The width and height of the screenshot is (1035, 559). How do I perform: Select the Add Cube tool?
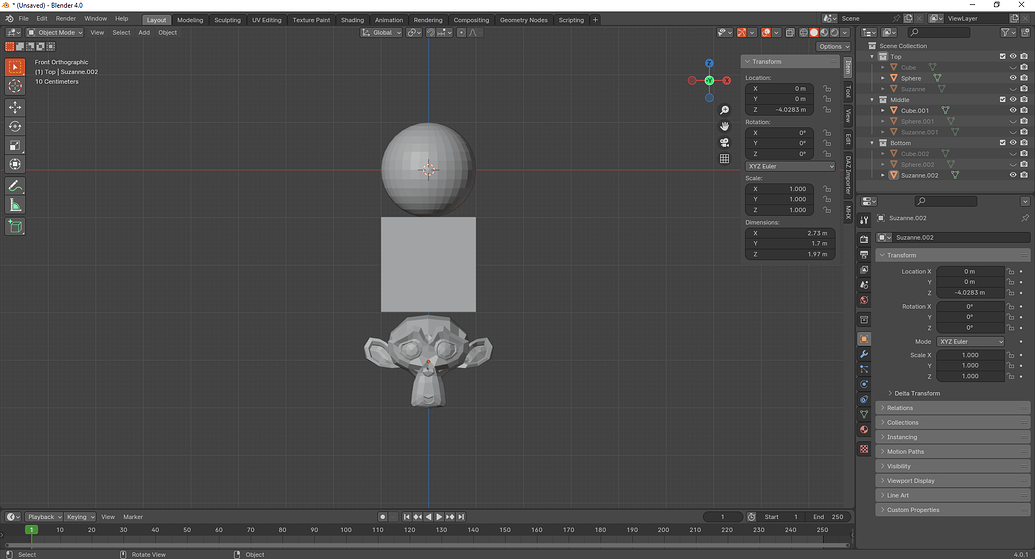tap(15, 227)
